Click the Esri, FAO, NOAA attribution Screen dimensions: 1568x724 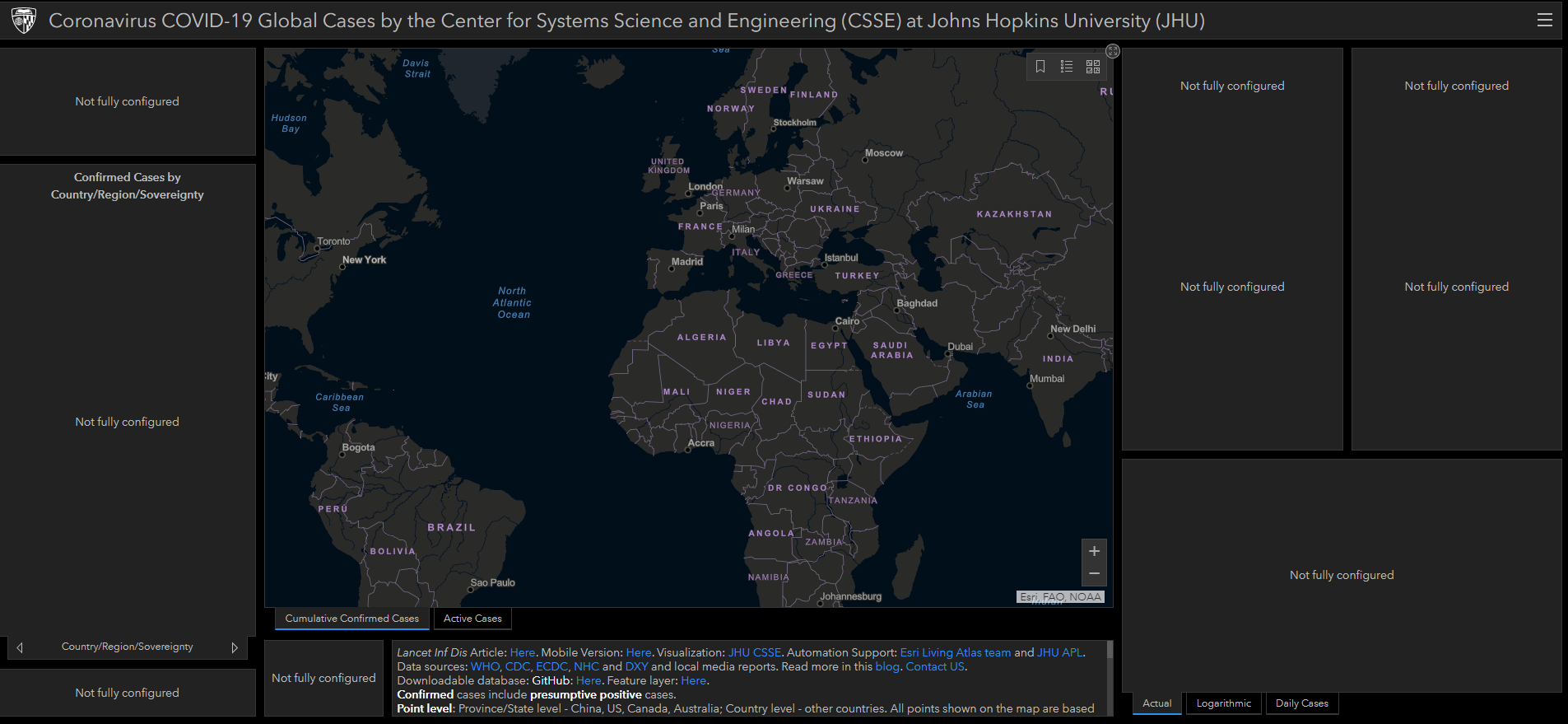[1060, 597]
